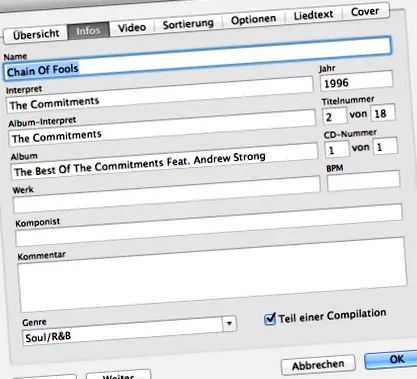Click the Abbrechen button
Viewport: 417px width, 379px height.
[x=318, y=365]
